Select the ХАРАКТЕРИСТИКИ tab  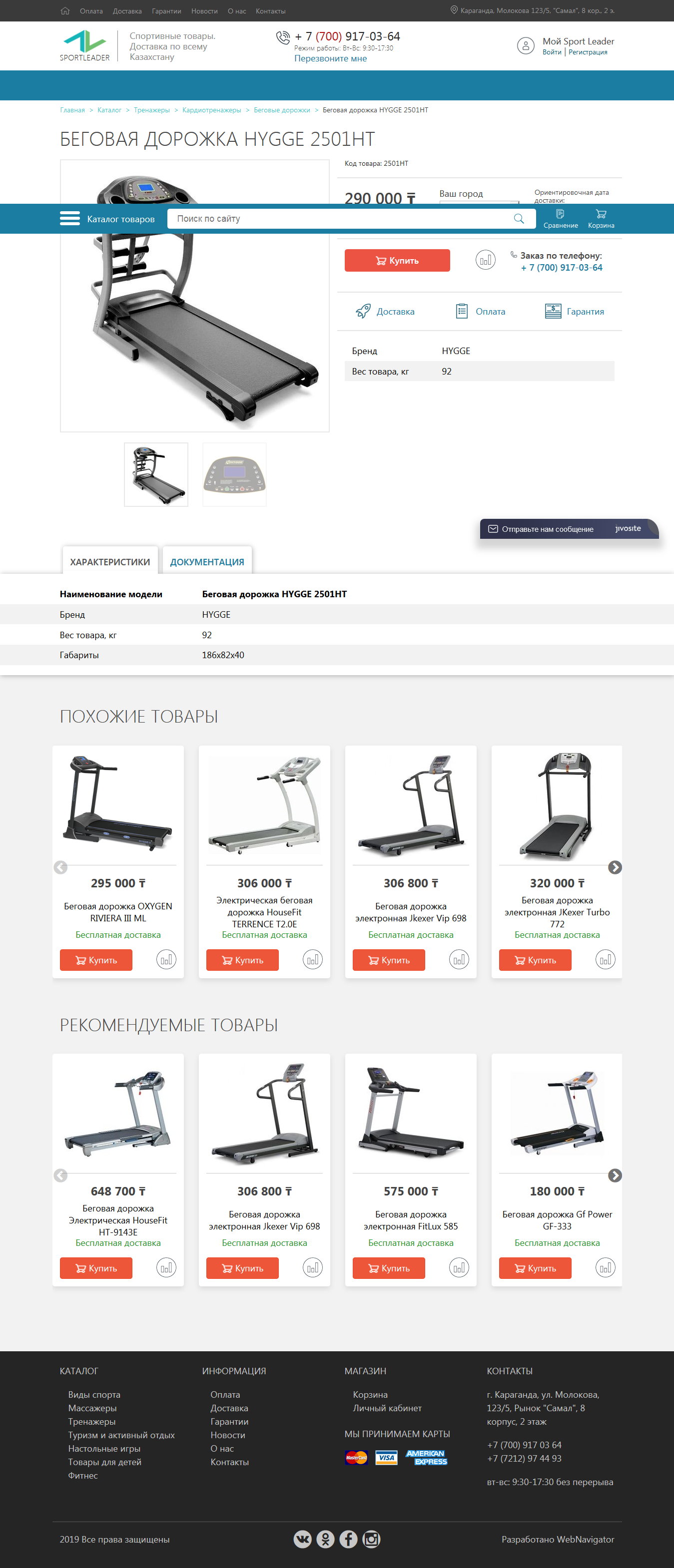tap(110, 561)
